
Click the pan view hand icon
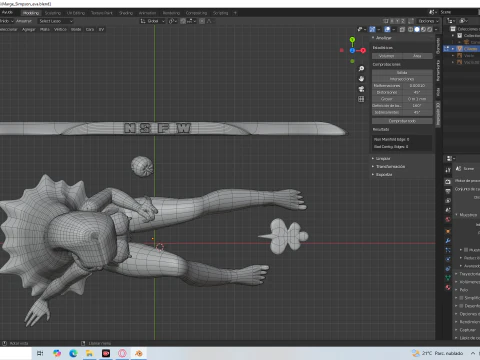[x=361, y=79]
